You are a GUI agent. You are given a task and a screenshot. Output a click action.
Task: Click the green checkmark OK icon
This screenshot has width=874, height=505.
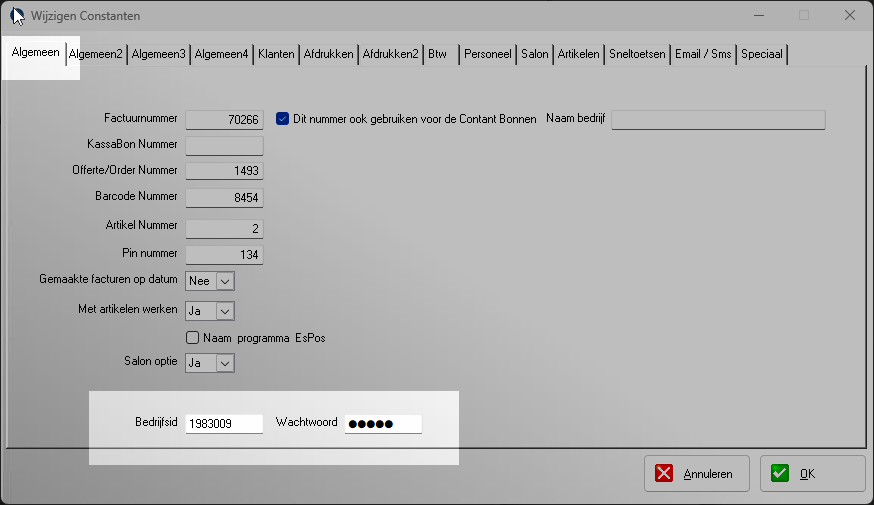tap(780, 474)
